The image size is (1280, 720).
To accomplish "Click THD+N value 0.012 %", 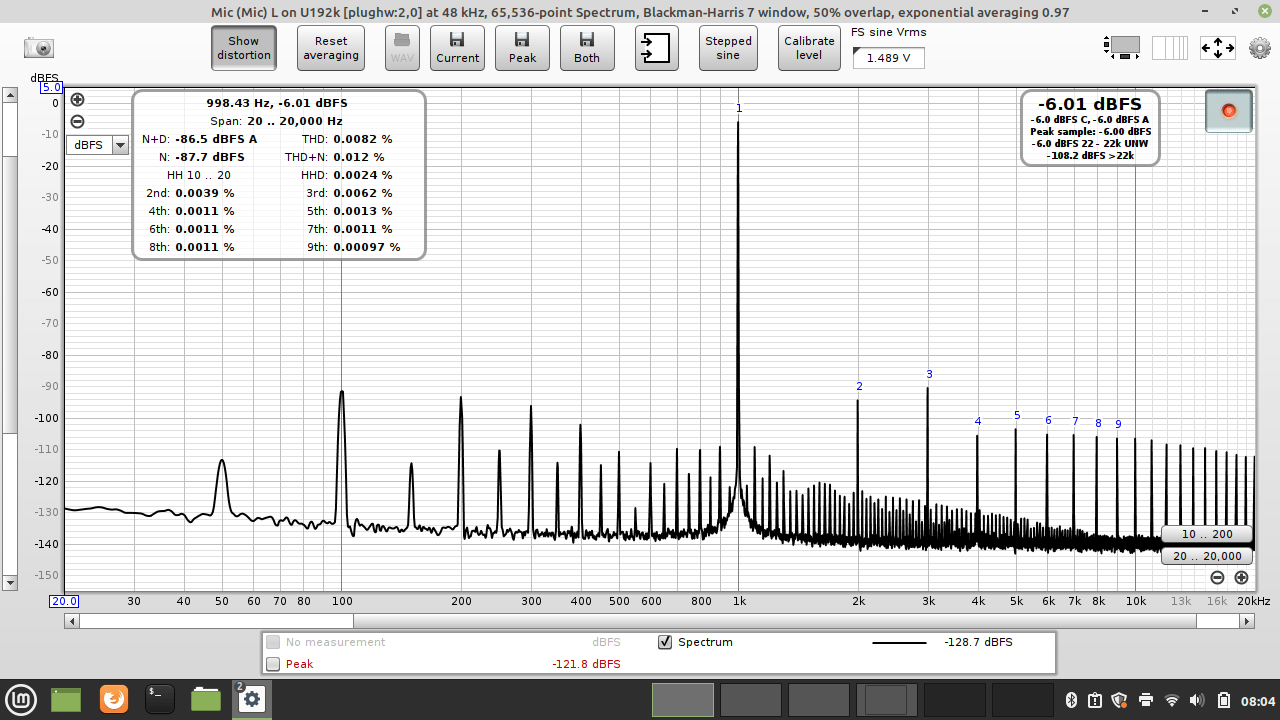I will coord(358,157).
